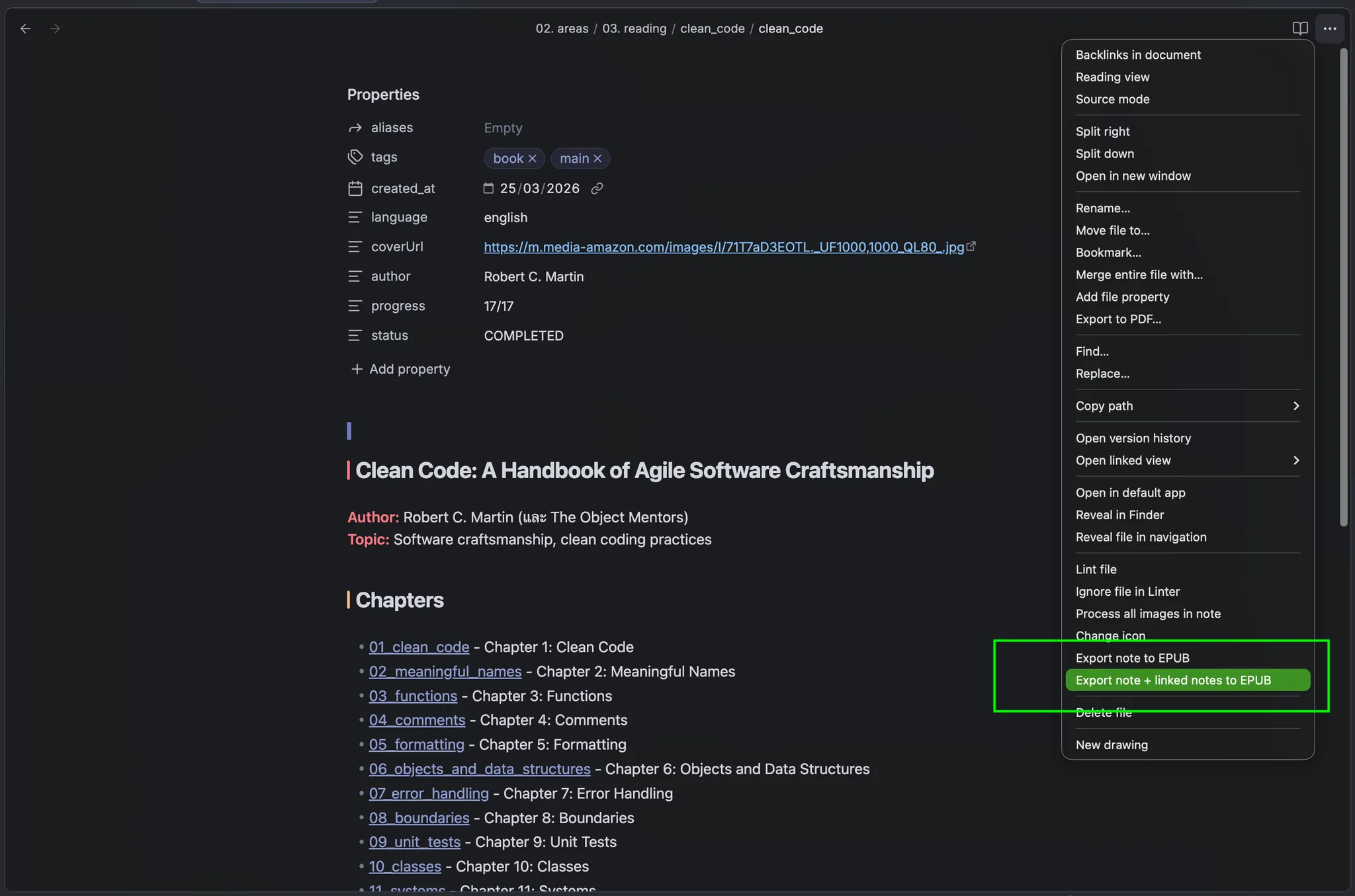Click the 02. areas breadcrumb
Screen dimensions: 1355x896
tap(562, 28)
